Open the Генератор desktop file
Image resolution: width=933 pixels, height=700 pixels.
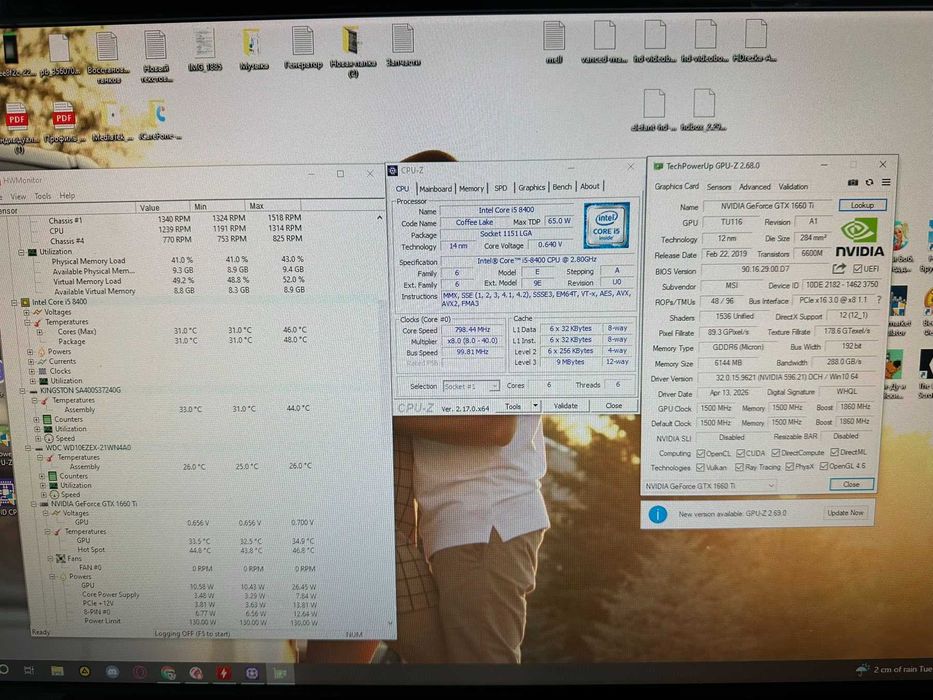[x=303, y=48]
